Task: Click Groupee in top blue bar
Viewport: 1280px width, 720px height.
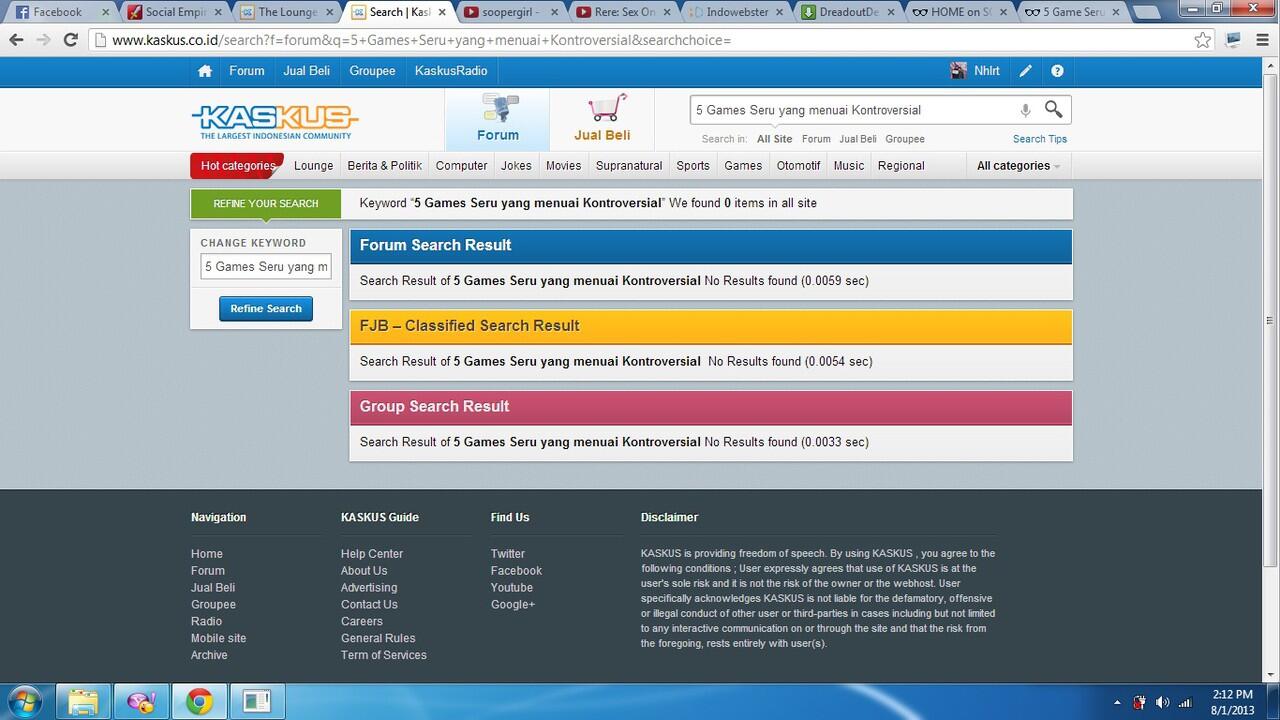Action: coord(372,71)
